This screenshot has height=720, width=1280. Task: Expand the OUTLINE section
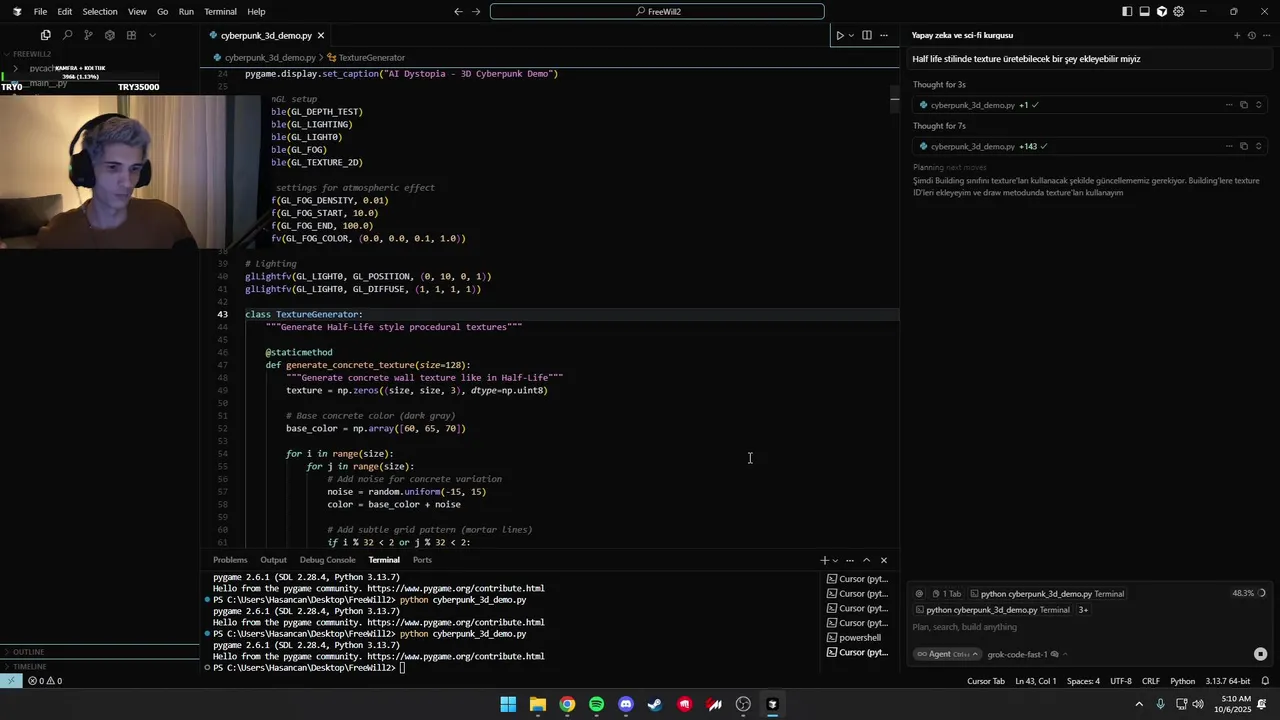pos(28,652)
